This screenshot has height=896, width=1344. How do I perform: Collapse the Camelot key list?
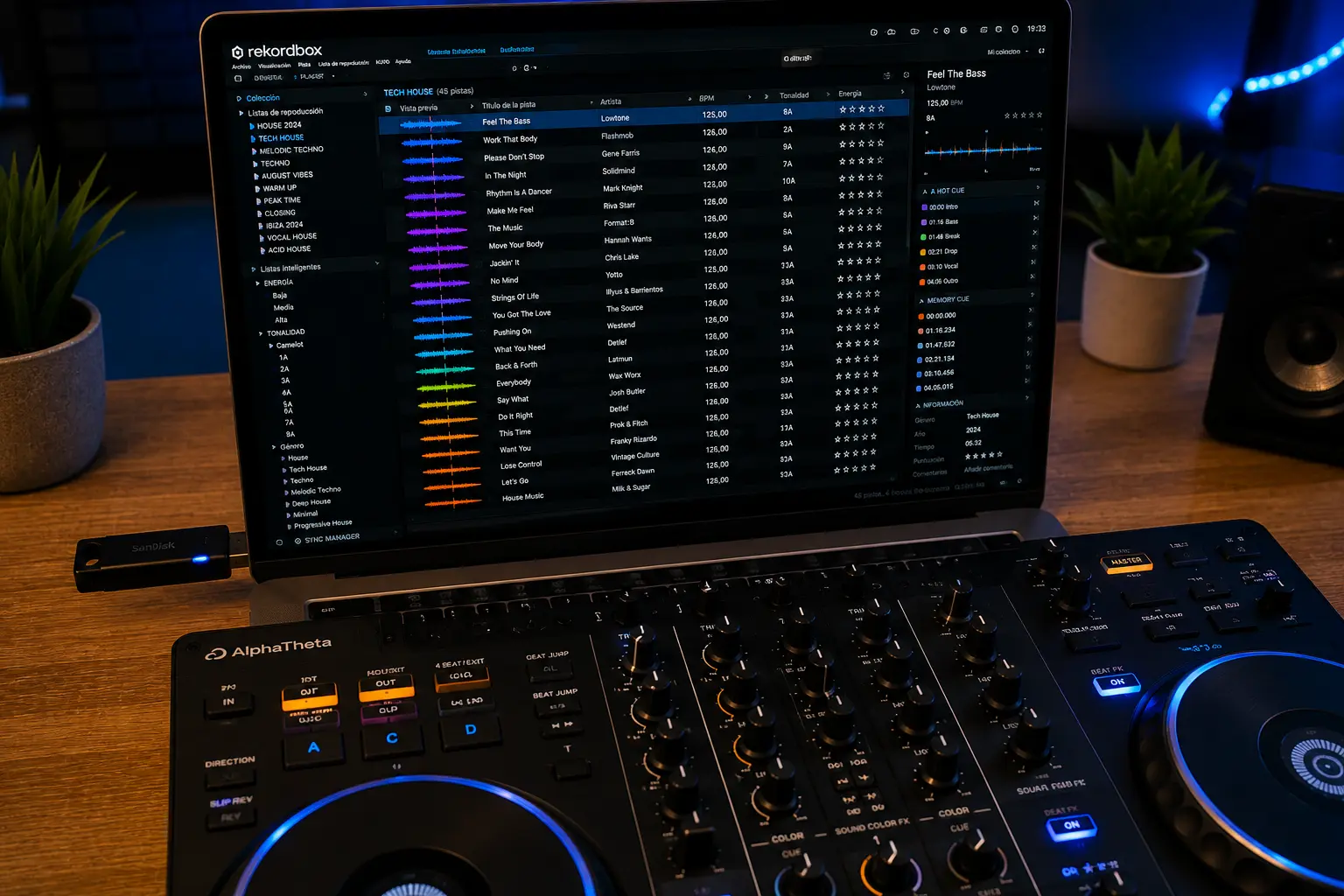[x=270, y=346]
